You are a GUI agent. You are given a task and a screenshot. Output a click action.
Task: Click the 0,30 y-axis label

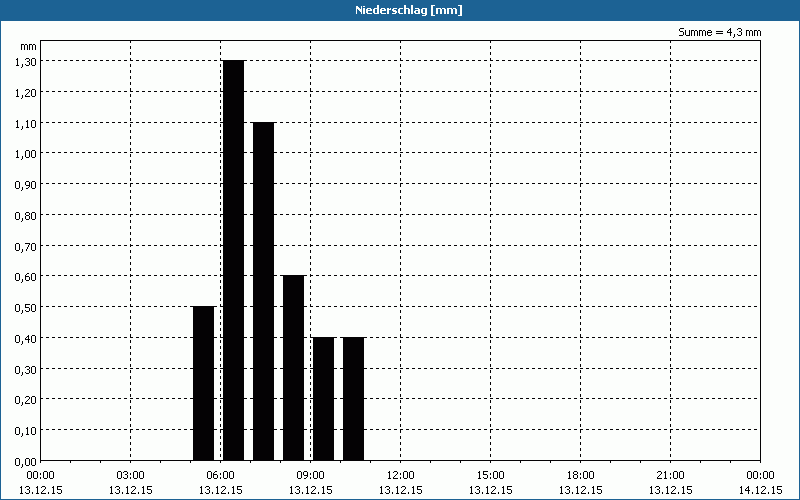pyautogui.click(x=26, y=369)
